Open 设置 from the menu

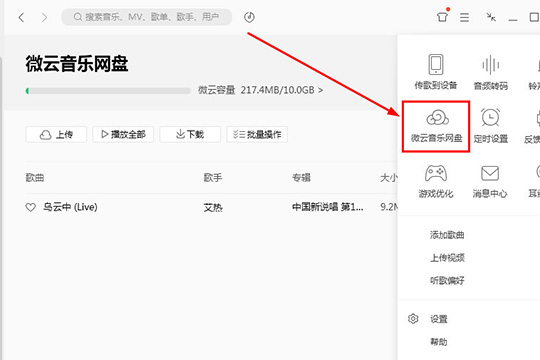[x=438, y=319]
